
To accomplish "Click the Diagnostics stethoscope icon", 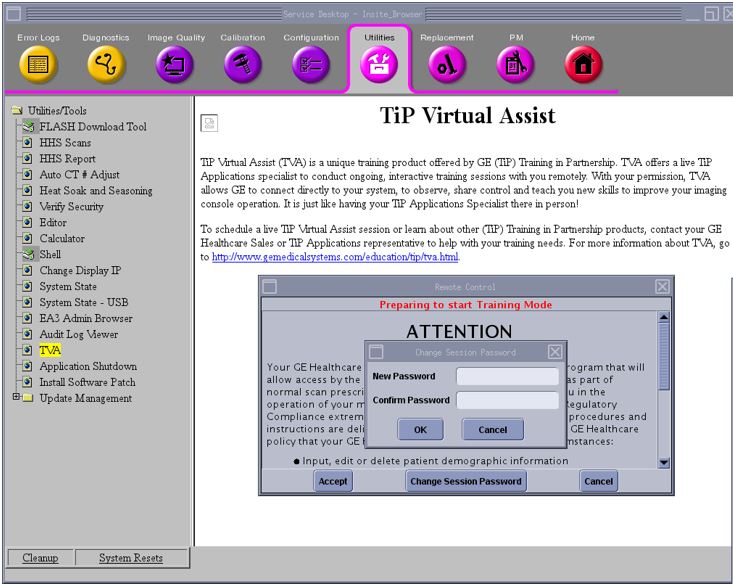I will (106, 66).
